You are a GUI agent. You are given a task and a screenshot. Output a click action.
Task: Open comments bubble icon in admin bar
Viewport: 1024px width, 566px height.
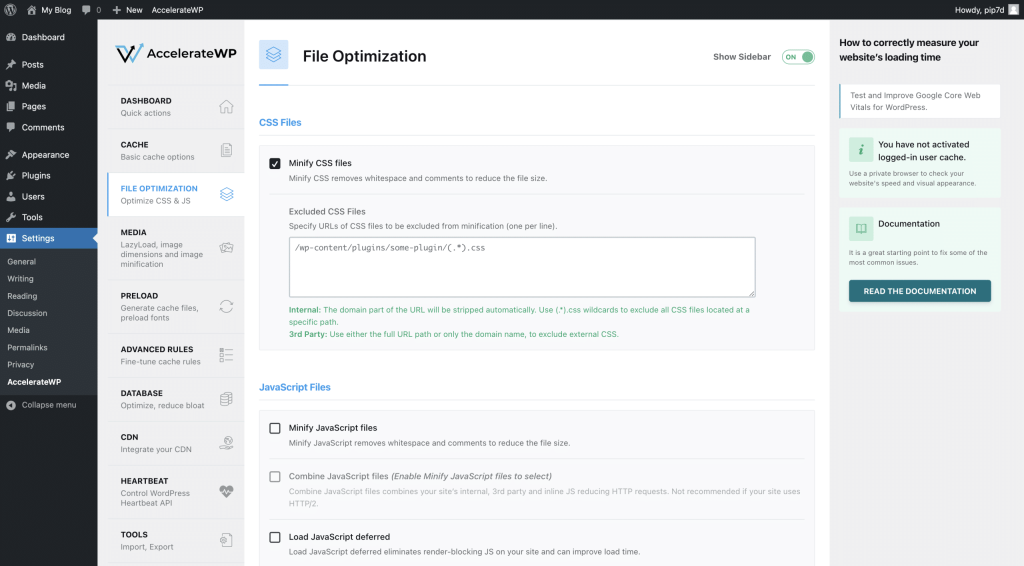point(86,10)
